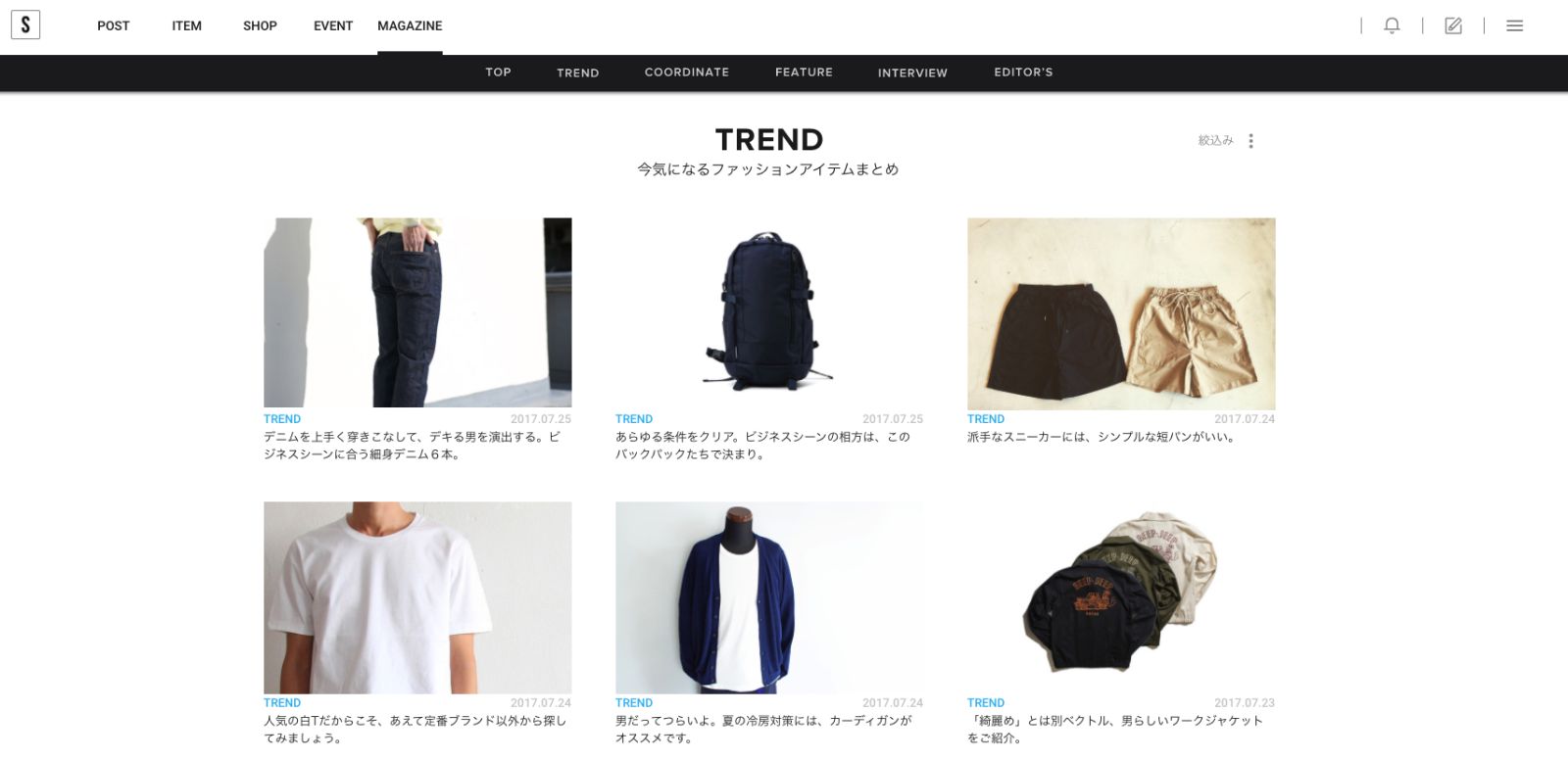Screen dimensions: 1568x760
Task: Open the shorts article image
Action: click(1121, 313)
